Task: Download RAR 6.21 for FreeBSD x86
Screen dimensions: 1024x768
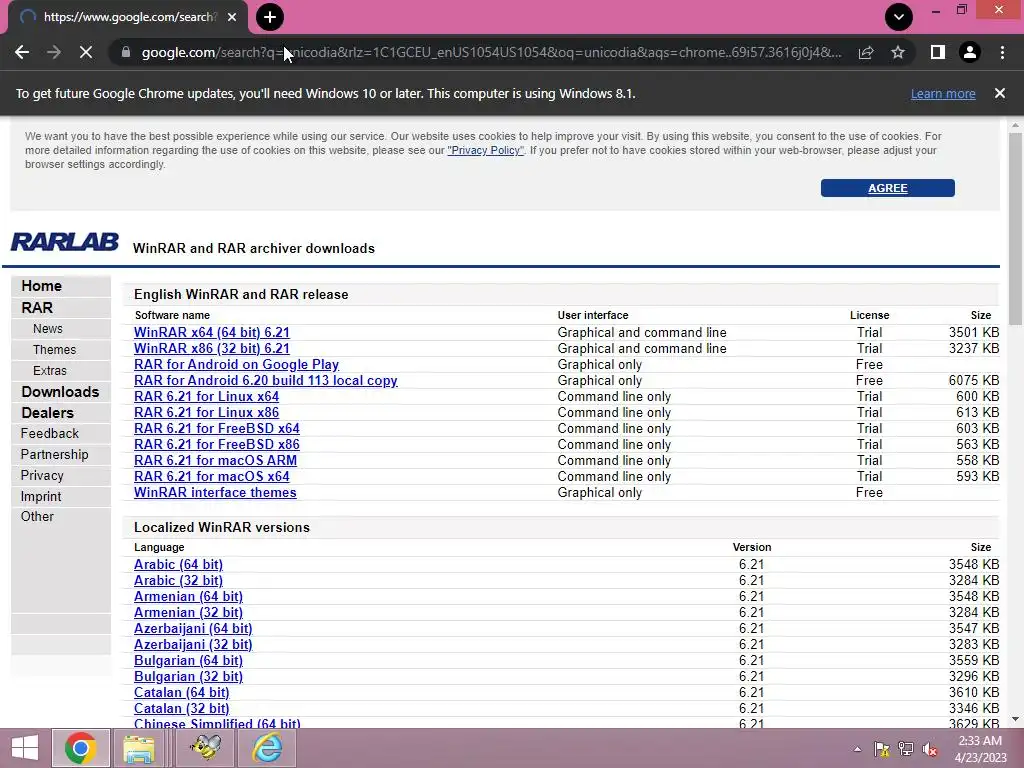Action: 217,445
